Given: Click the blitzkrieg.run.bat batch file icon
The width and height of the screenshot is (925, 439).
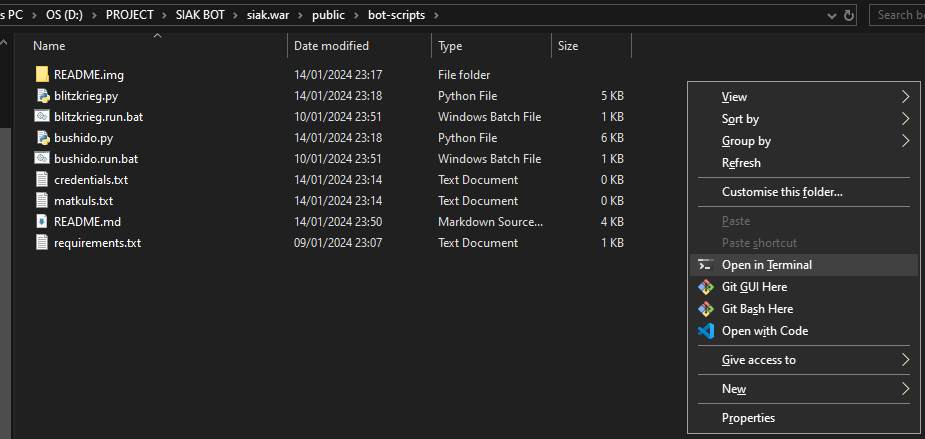Looking at the screenshot, I should pos(42,117).
